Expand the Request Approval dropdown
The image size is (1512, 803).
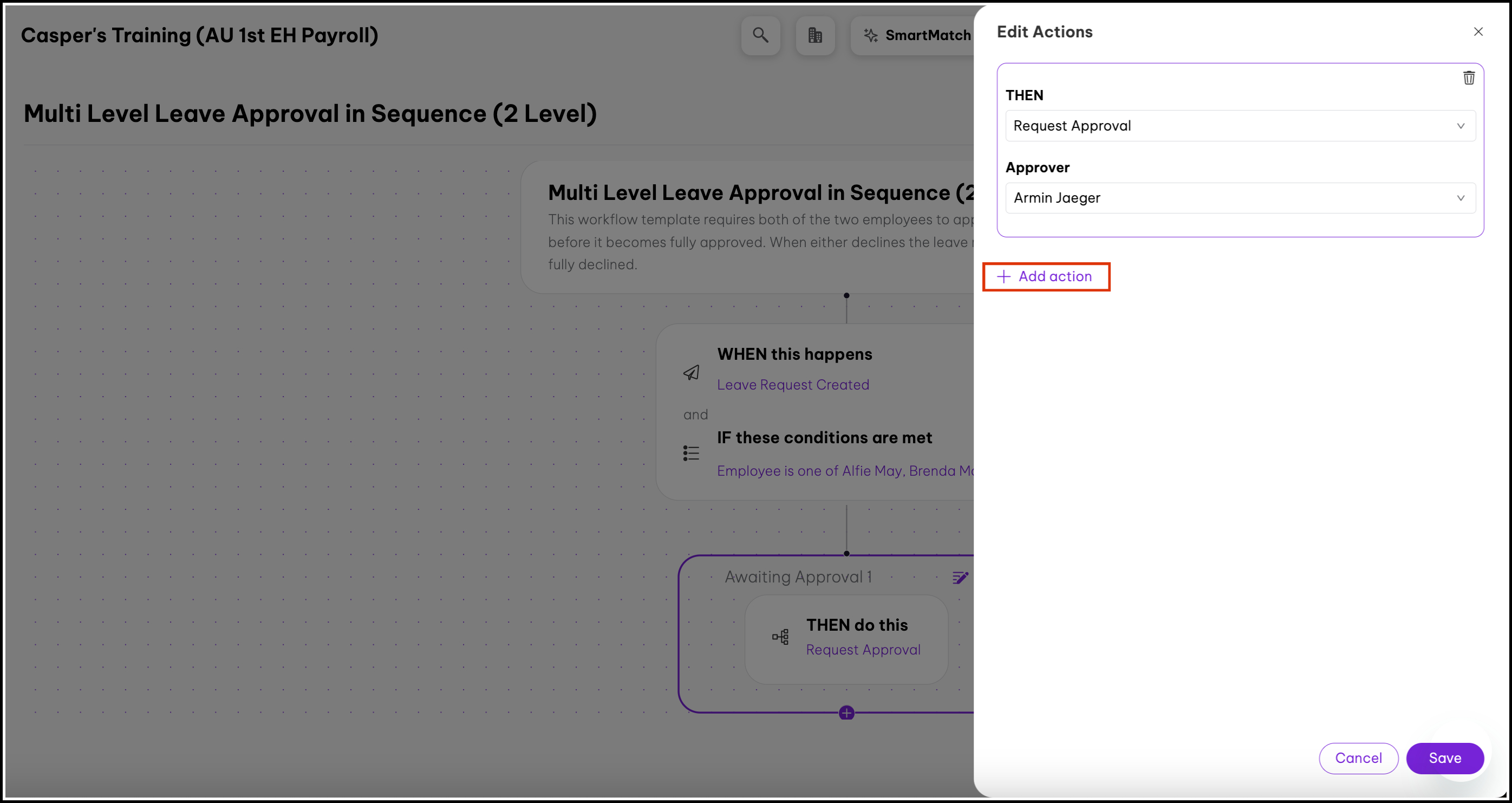(x=1240, y=126)
